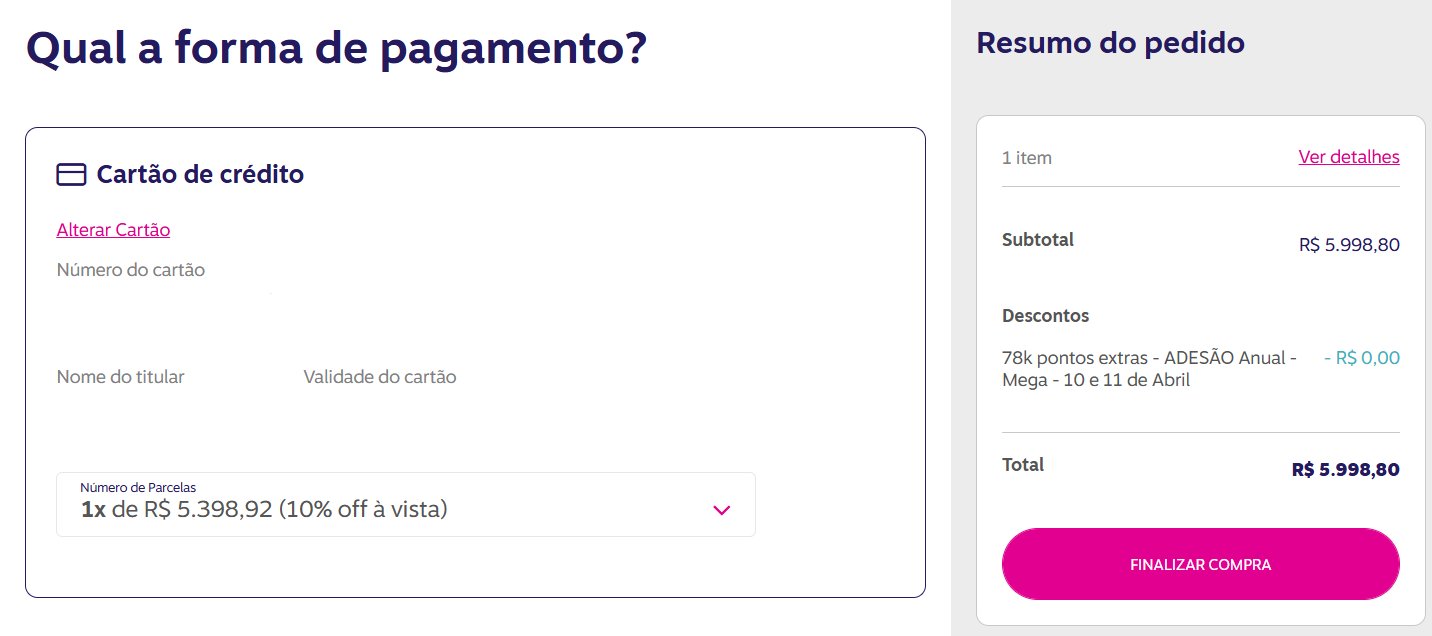Click the Resumo do pedido heading

click(1110, 43)
